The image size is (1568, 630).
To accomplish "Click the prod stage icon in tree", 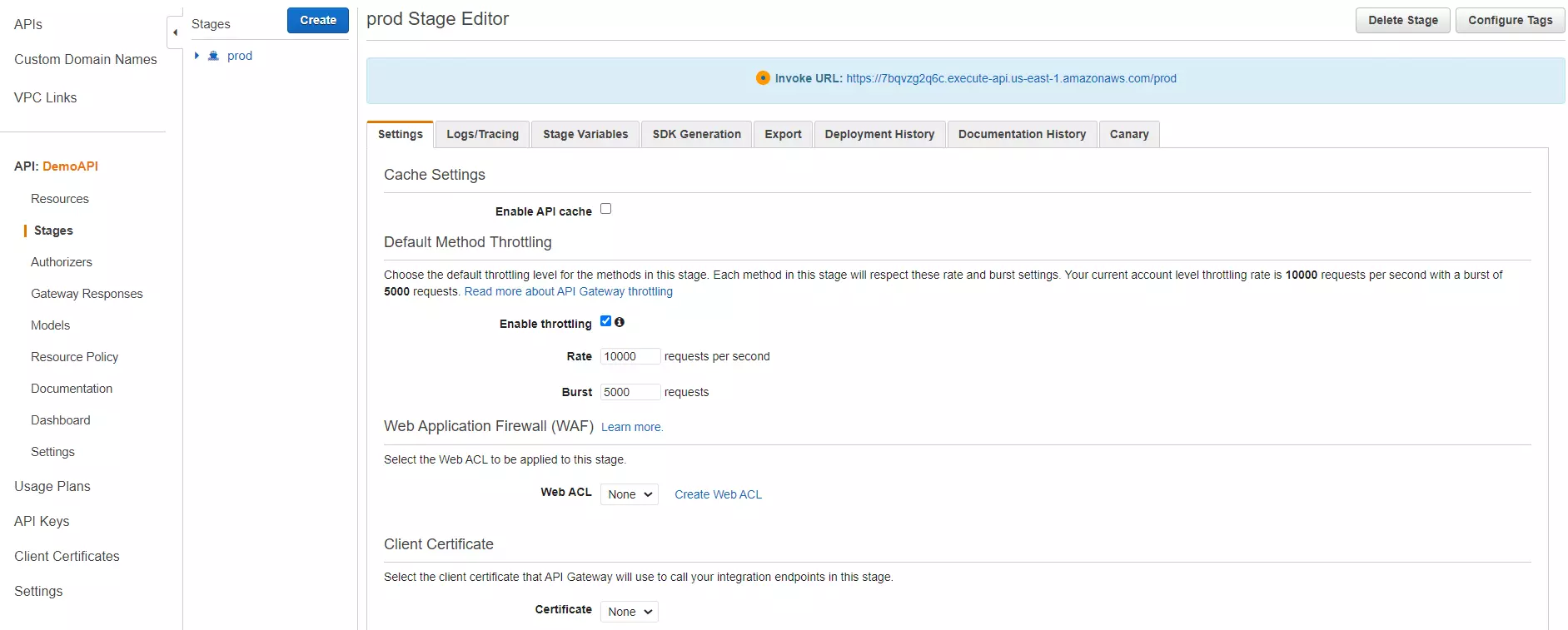I will tap(213, 56).
